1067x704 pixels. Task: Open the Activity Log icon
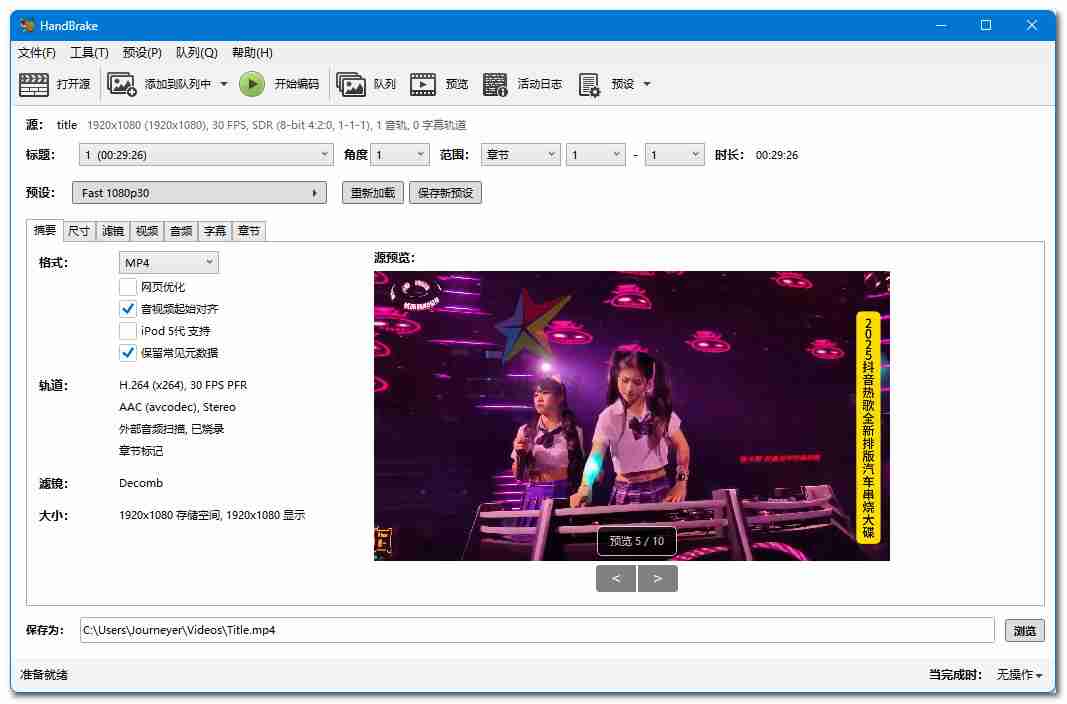[x=495, y=85]
